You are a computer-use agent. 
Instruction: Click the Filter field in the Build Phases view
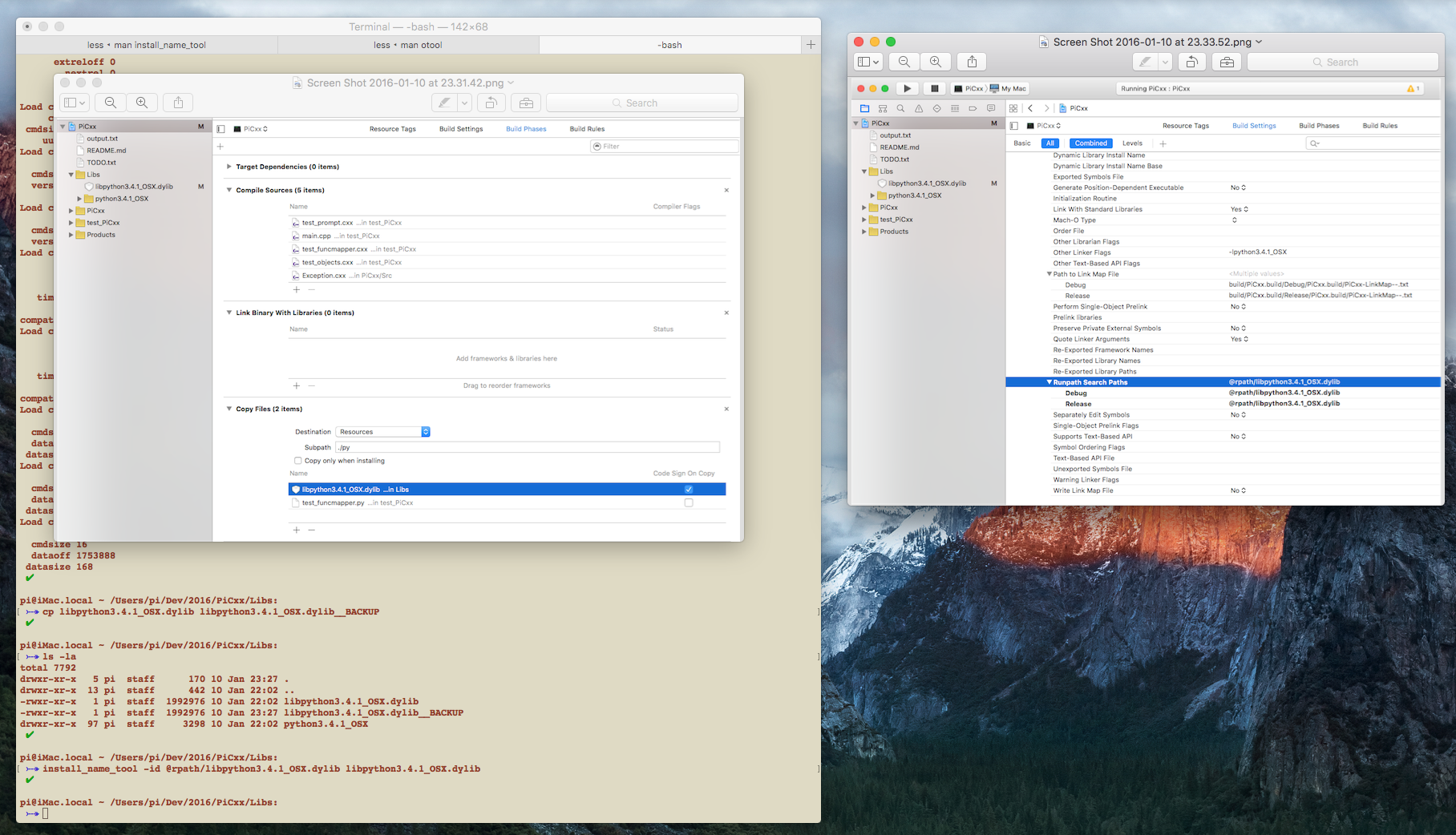[664, 146]
